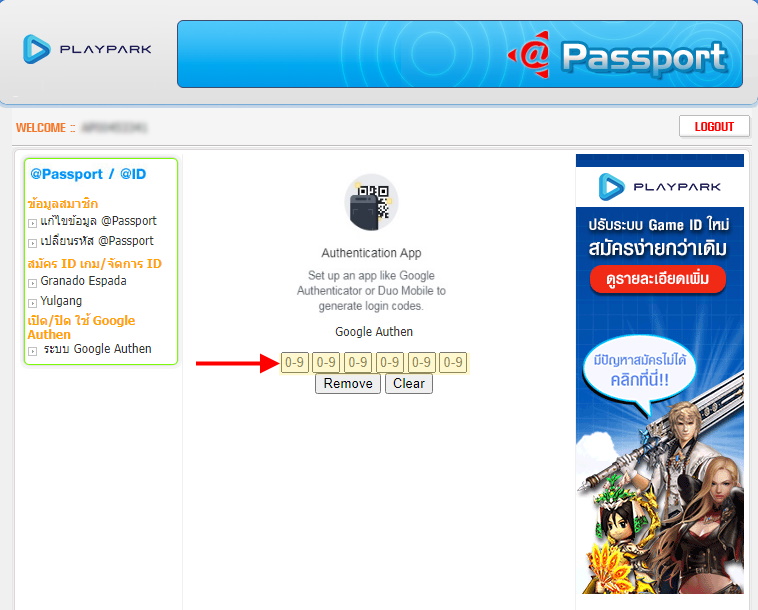Click the red ดูรายละเอียดเพิ่ม ad button
Viewport: 758px width, 610px height.
(x=658, y=279)
